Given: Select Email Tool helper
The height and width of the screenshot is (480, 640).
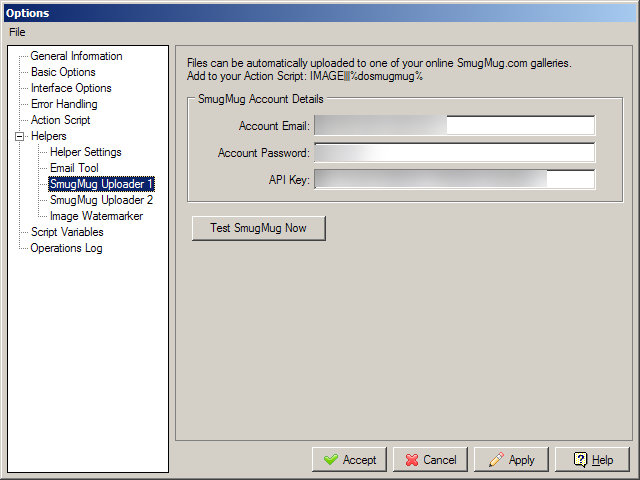Looking at the screenshot, I should click(74, 168).
